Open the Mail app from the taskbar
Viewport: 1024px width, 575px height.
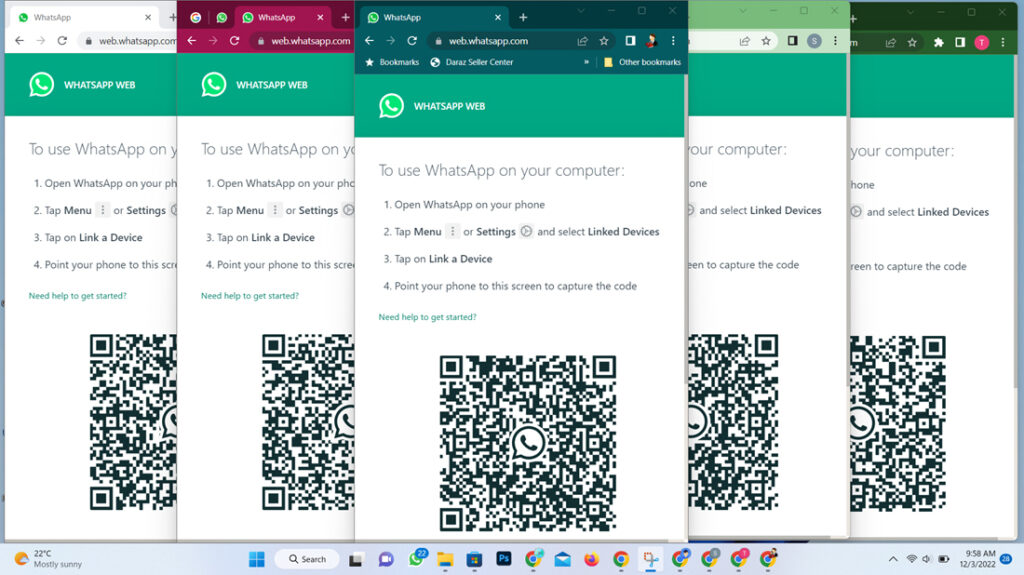coord(562,559)
